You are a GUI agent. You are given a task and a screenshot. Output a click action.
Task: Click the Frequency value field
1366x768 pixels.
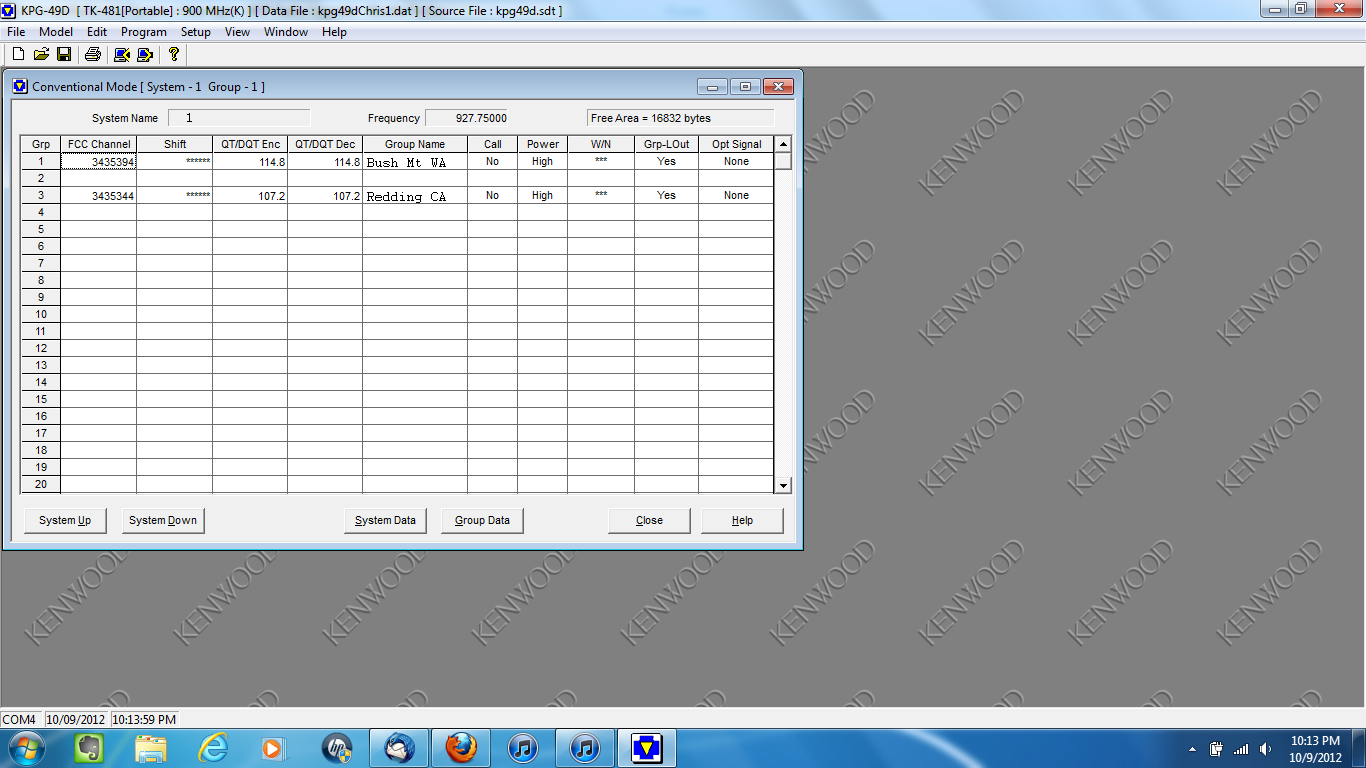pos(468,118)
